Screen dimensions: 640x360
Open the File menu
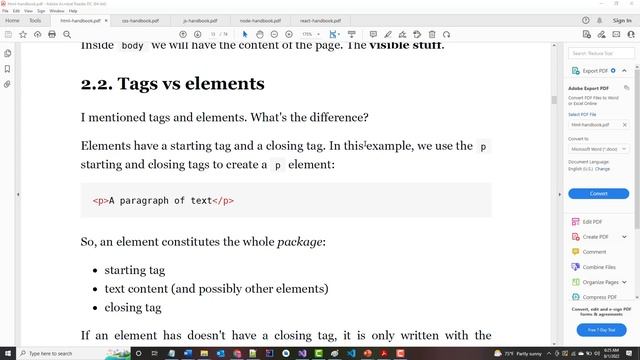(x=5, y=11)
